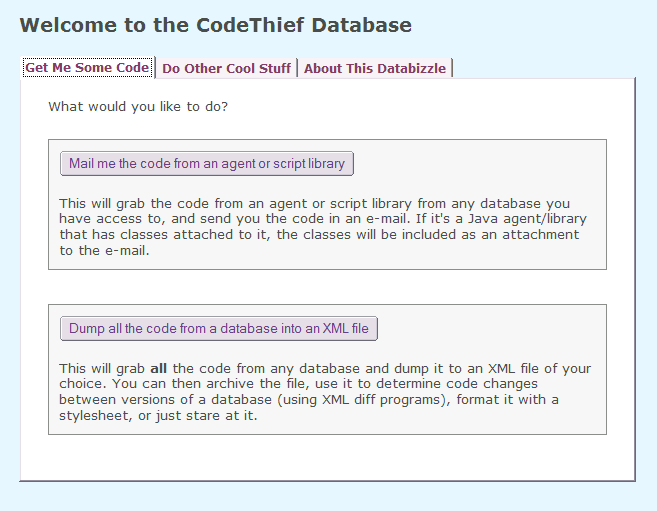
Task: Click Dump all the code into XML file button
Action: 219,329
